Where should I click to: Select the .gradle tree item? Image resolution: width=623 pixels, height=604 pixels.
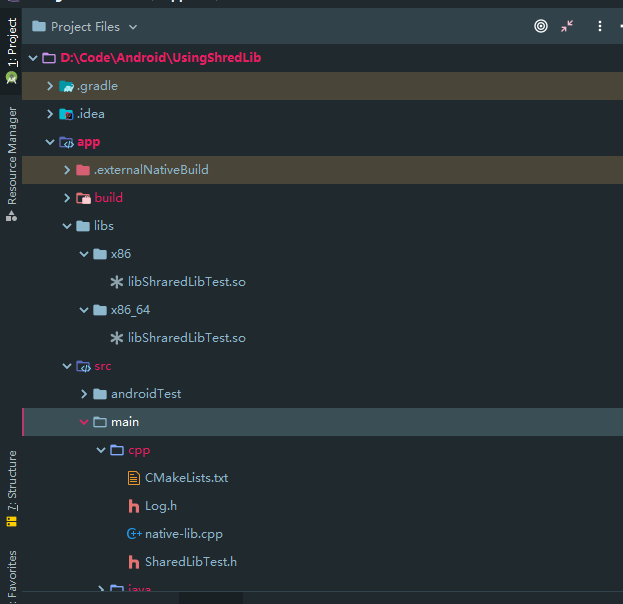click(322, 86)
